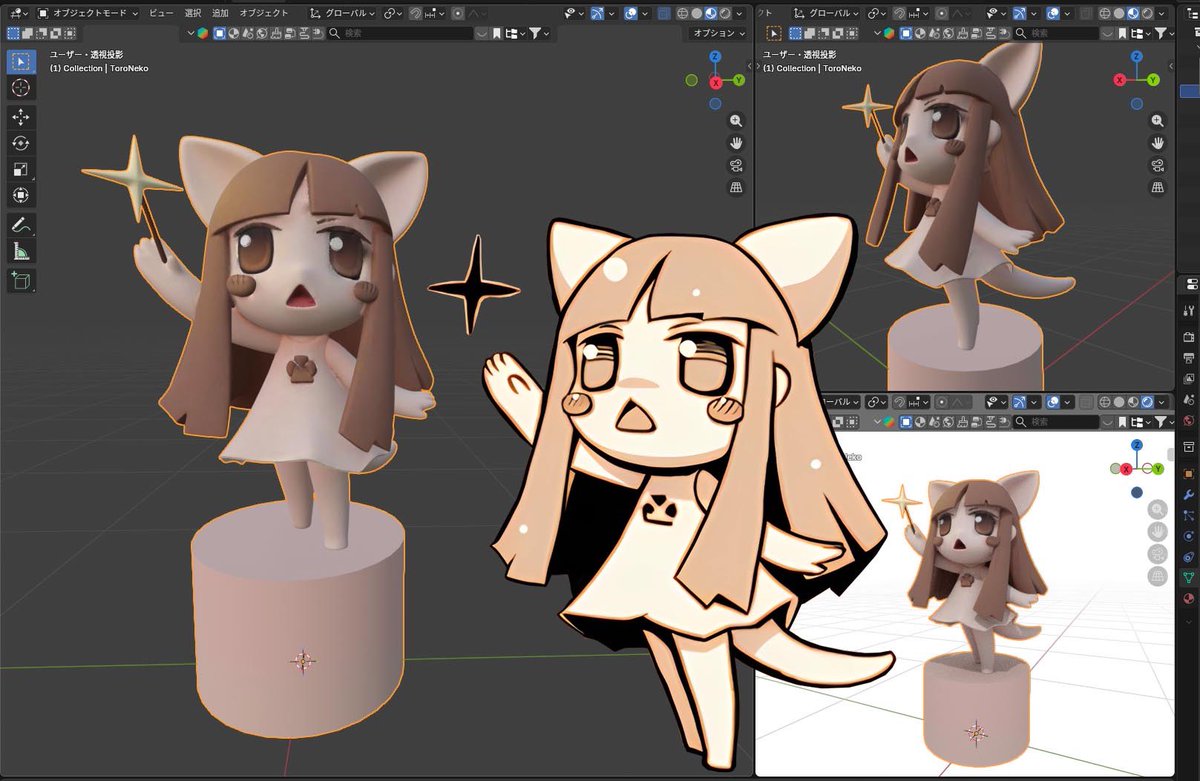Open the オプション dropdown in main viewport

pos(719,33)
